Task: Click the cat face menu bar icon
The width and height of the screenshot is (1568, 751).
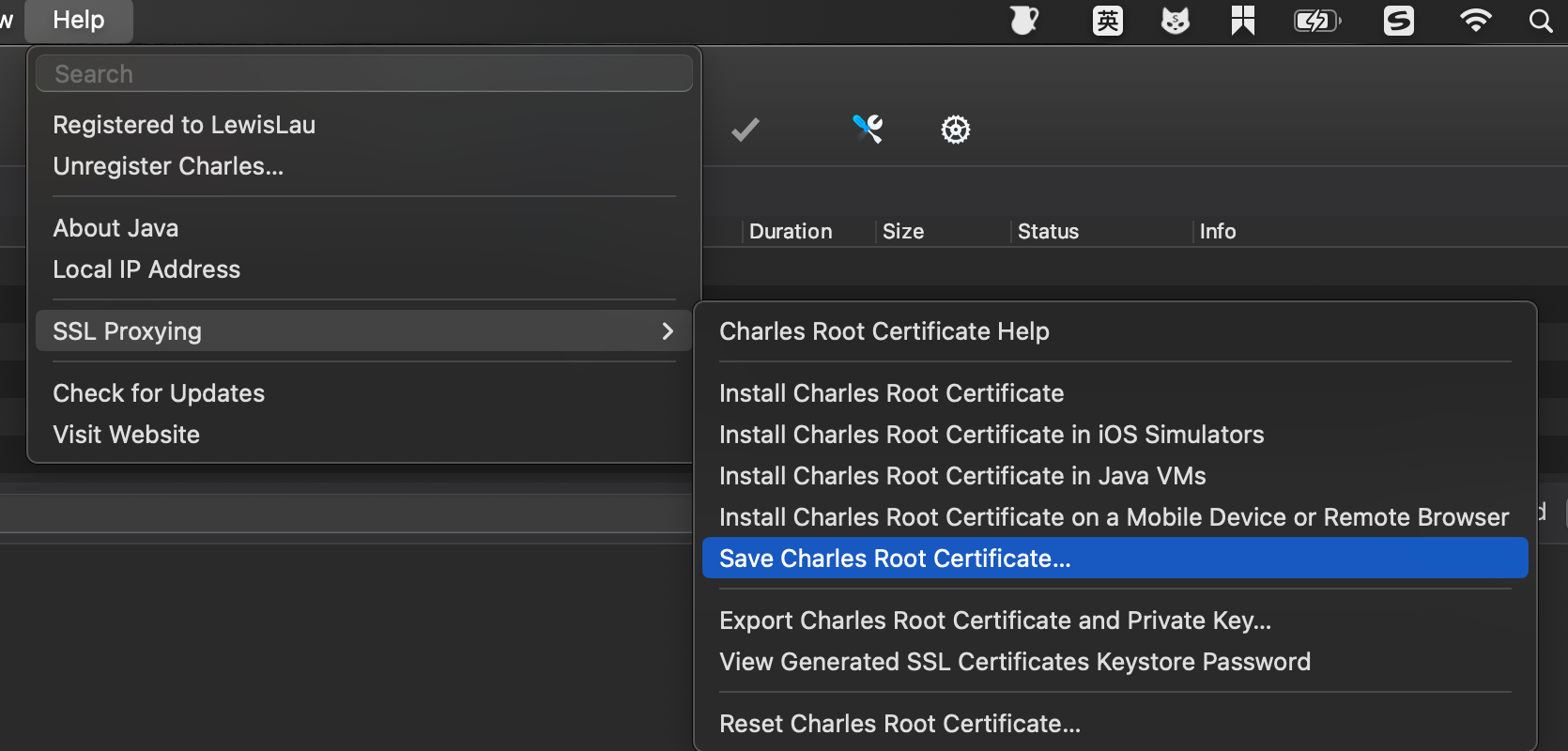Action: 1176,21
